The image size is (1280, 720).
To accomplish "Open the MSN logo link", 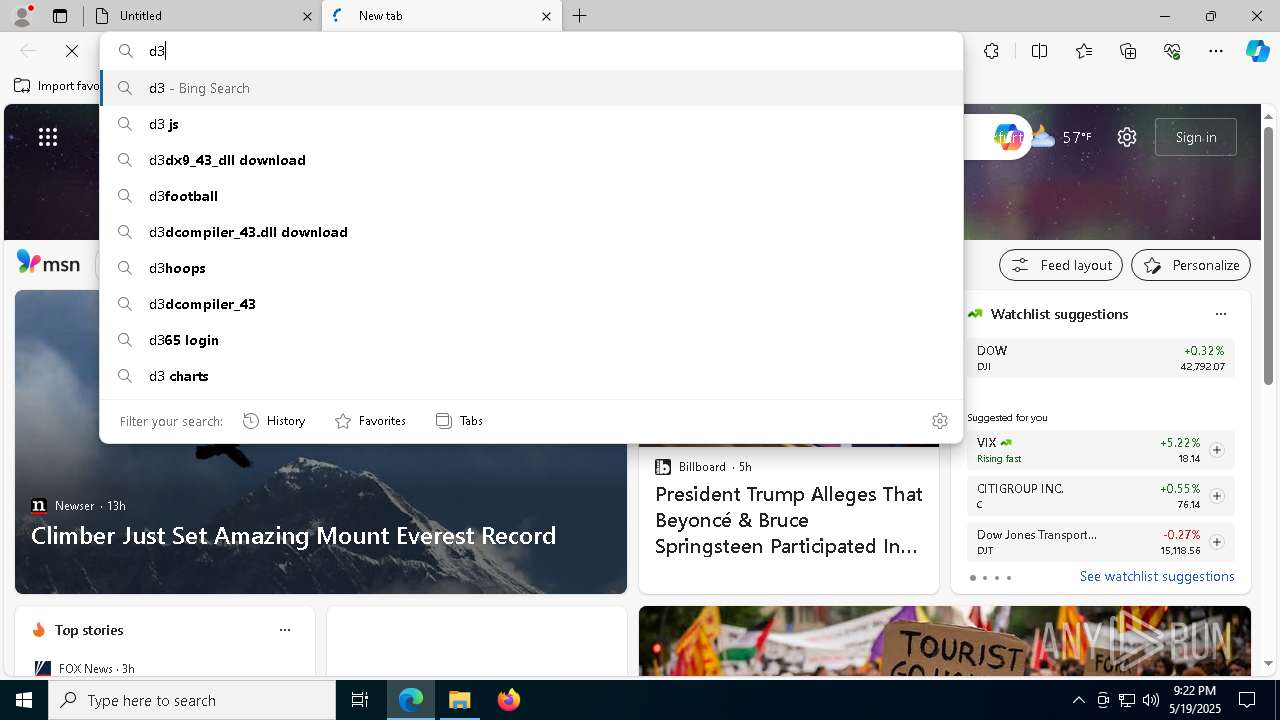I will click(48, 263).
